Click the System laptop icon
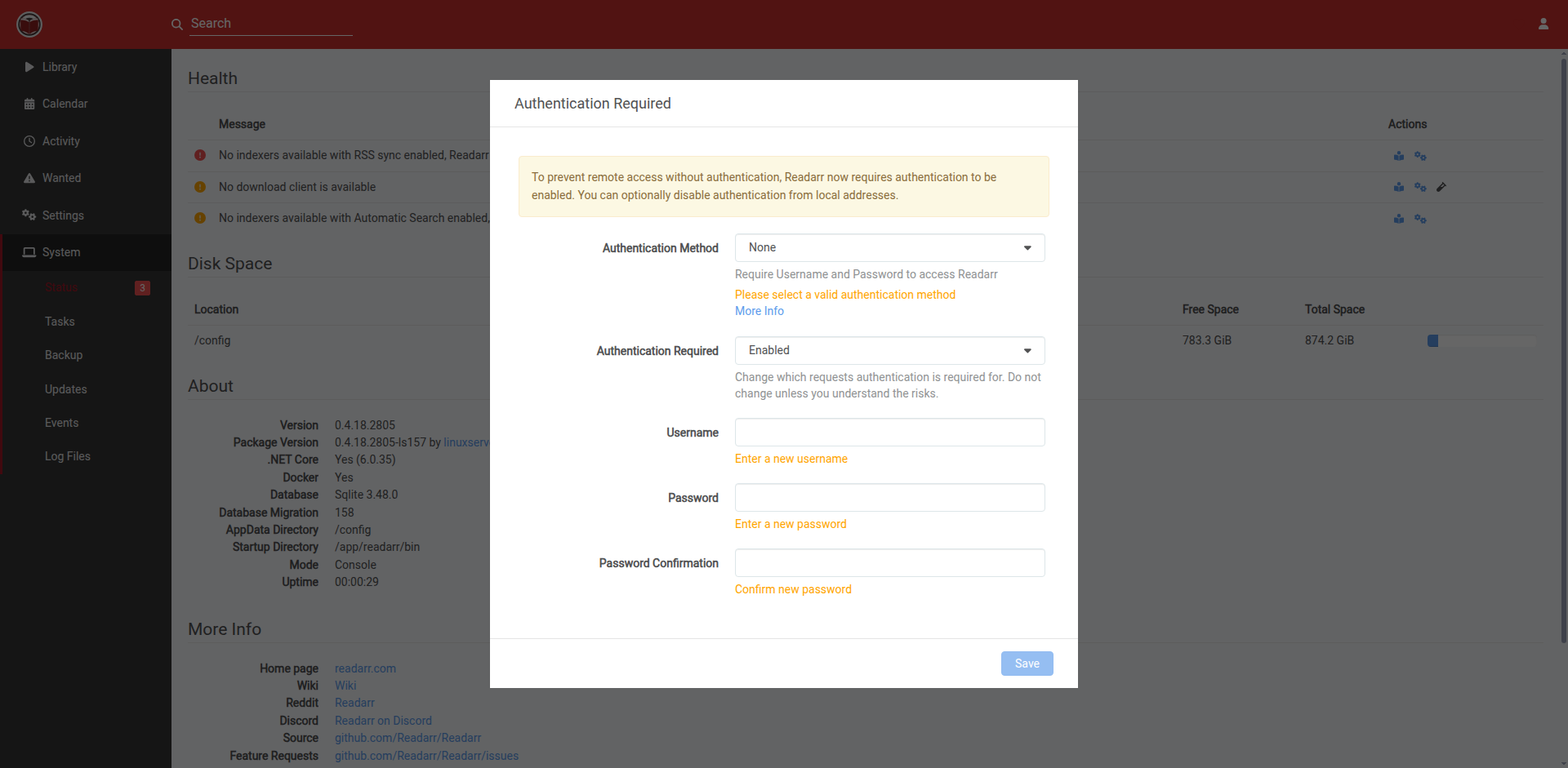1568x768 pixels. tap(29, 252)
